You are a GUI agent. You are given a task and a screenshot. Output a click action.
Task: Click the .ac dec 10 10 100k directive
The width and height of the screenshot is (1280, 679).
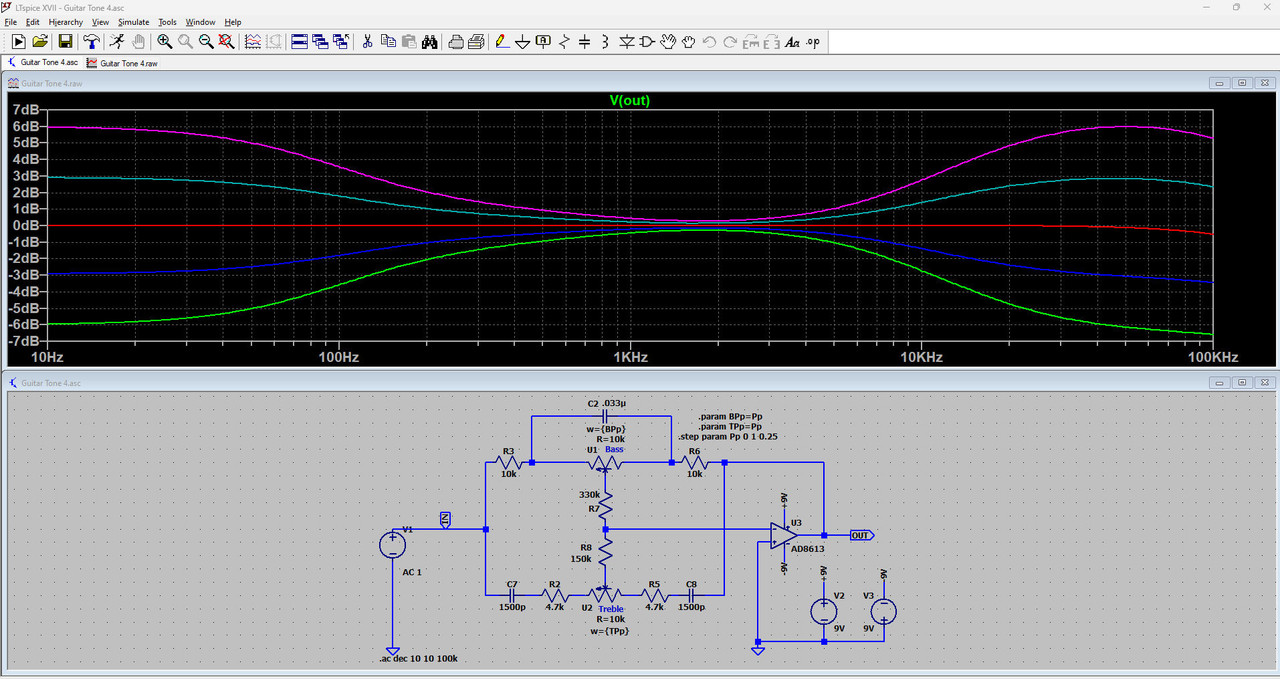(419, 659)
